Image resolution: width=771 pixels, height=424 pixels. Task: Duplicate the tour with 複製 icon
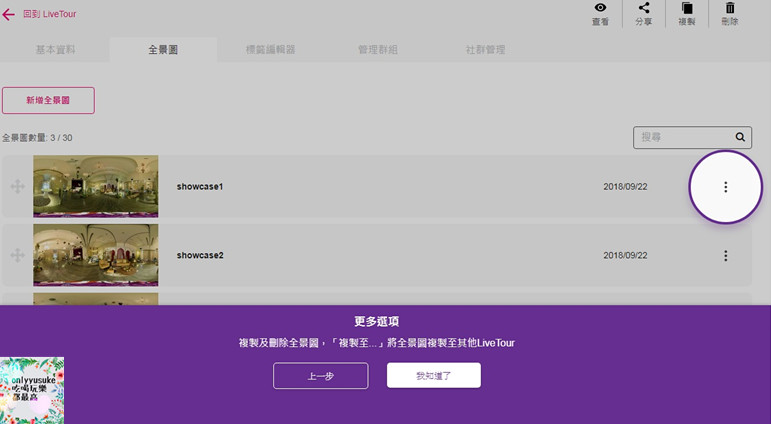(686, 14)
